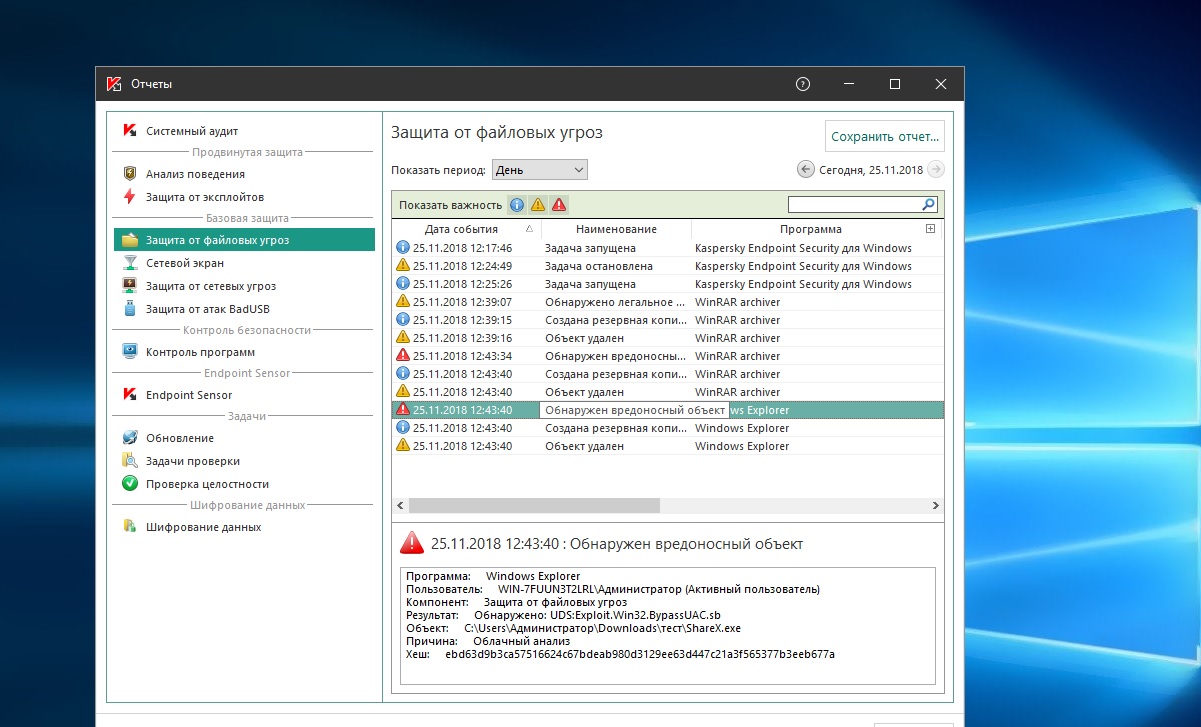Toggle the red critical events importance filter
This screenshot has height=727, width=1201.
coord(559,205)
